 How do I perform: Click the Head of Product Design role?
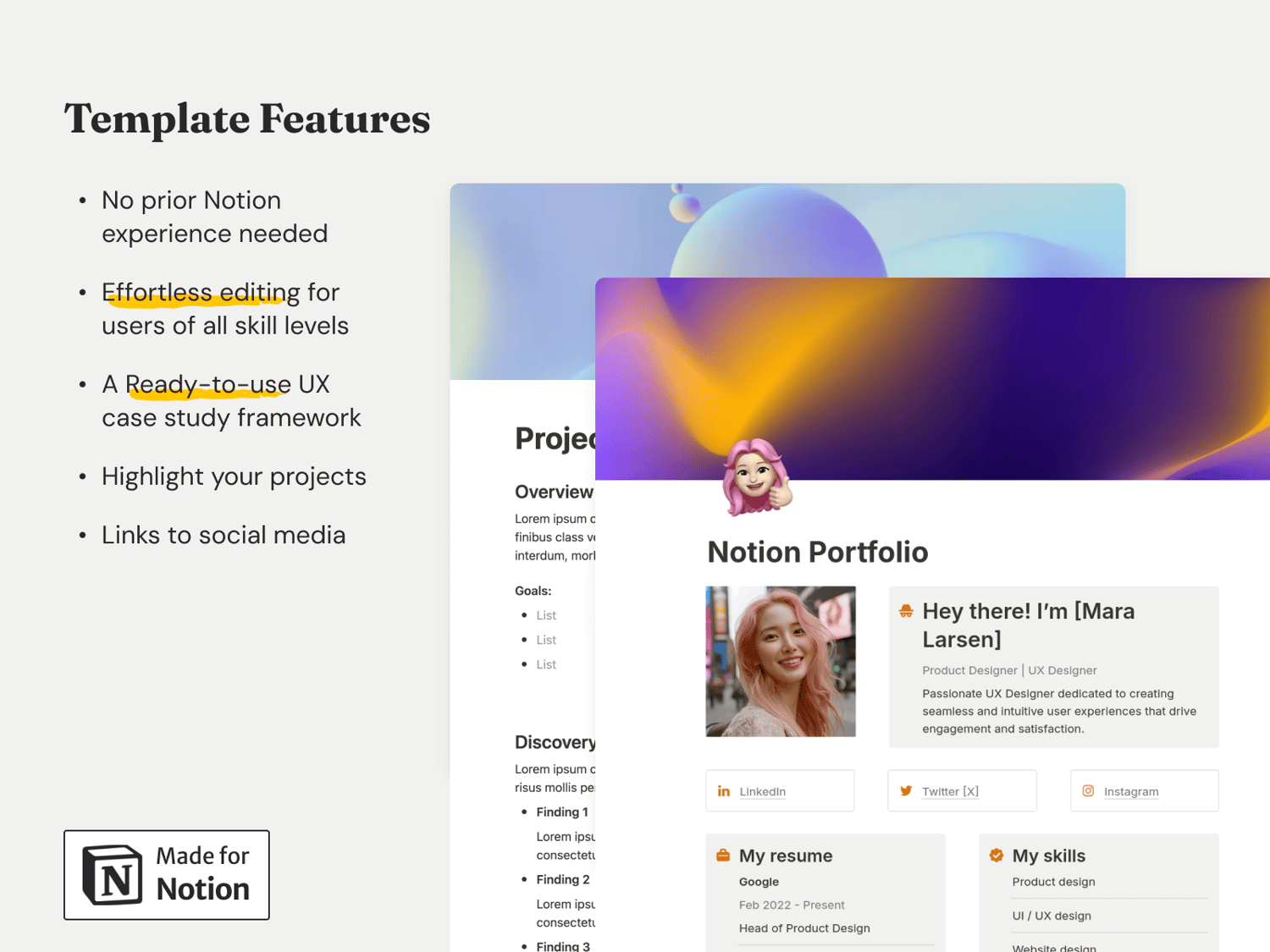(804, 928)
